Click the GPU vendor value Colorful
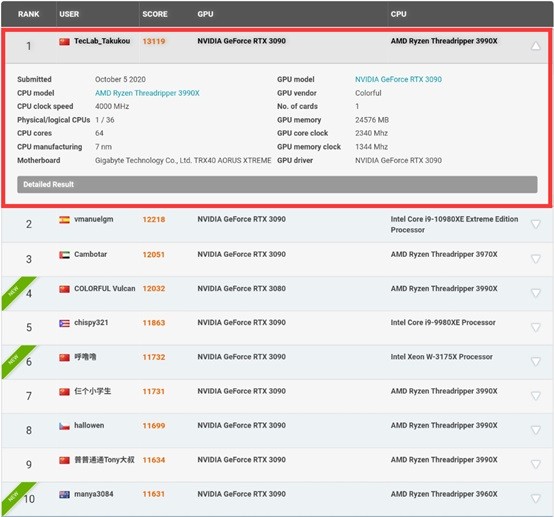Image resolution: width=554 pixels, height=517 pixels. click(368, 93)
